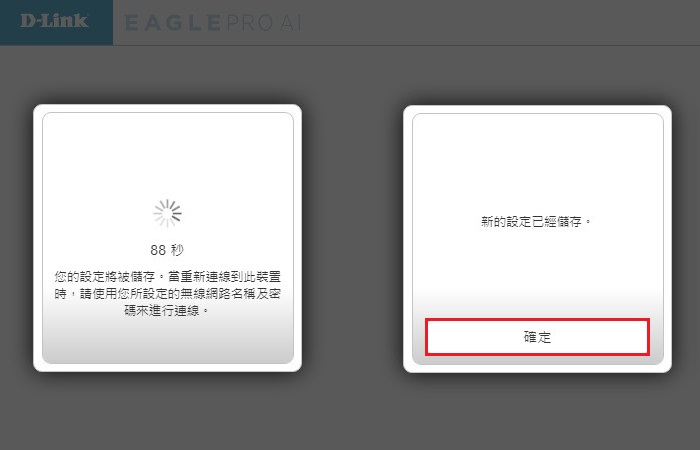The image size is (700, 450).
Task: Click blank area above spinner in left dialog
Action: (167, 154)
